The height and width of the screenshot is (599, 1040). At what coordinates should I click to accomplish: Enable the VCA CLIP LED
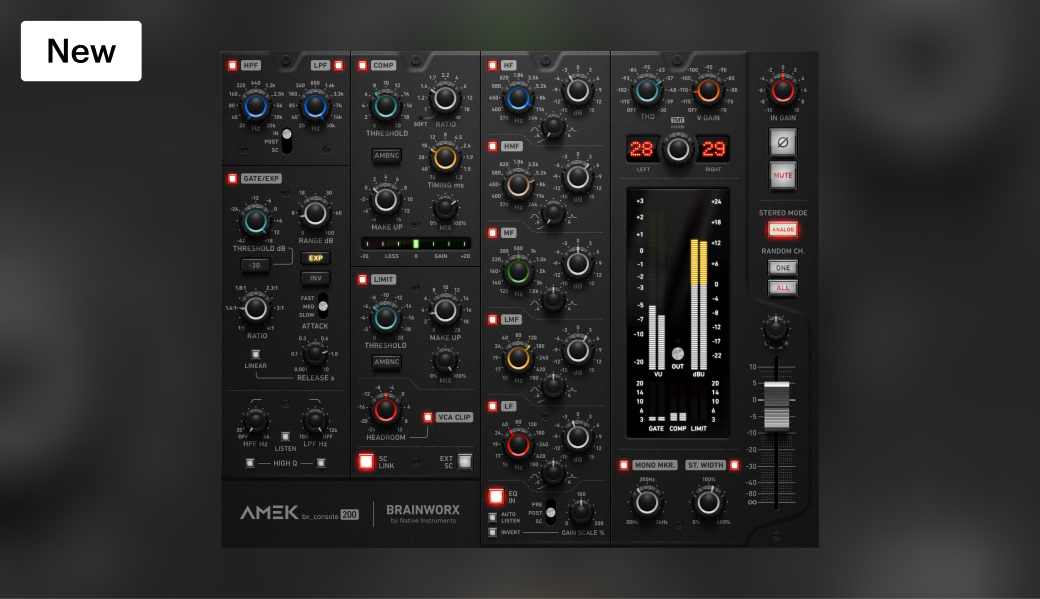tap(428, 417)
